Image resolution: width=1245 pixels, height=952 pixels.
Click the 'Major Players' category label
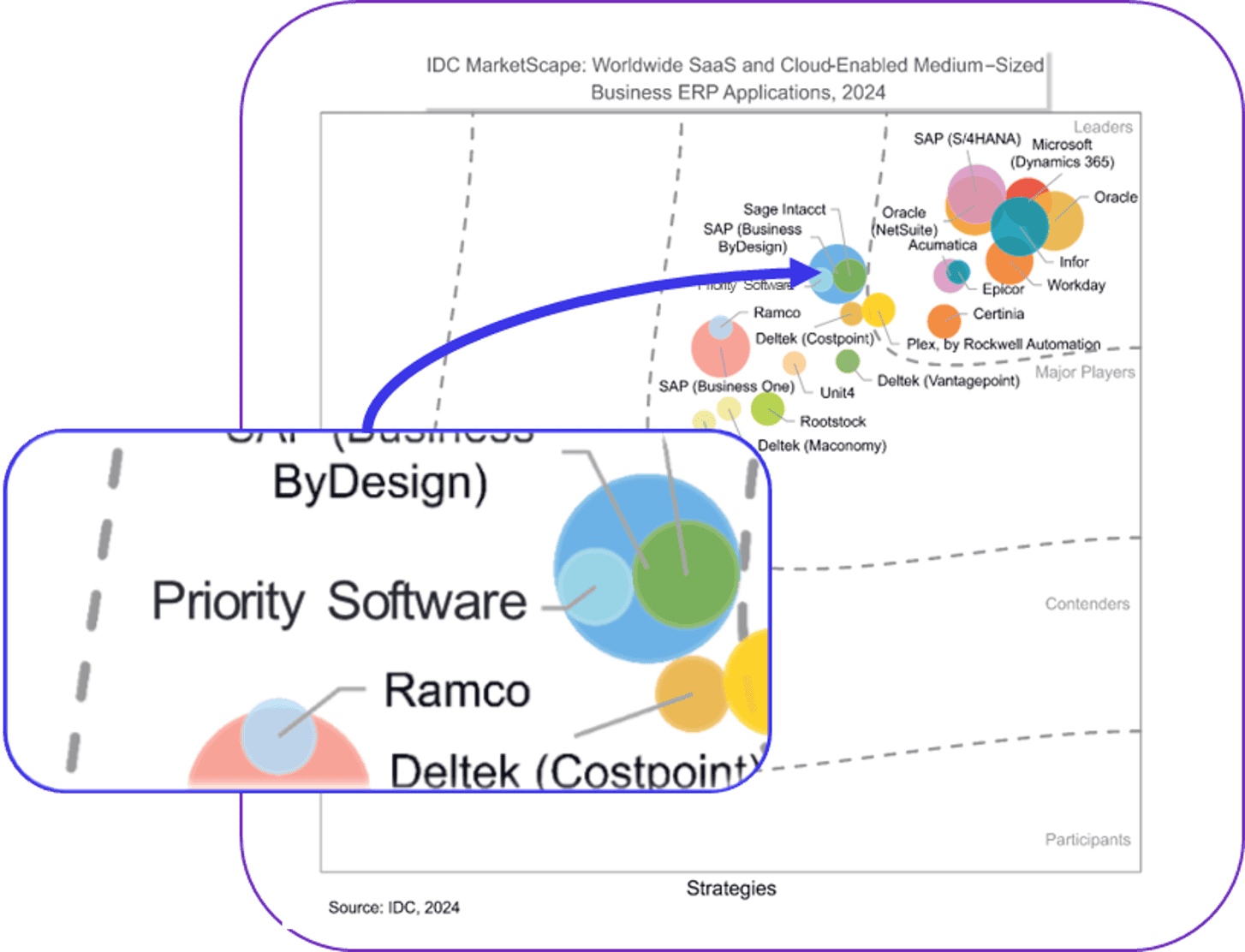click(x=1085, y=372)
